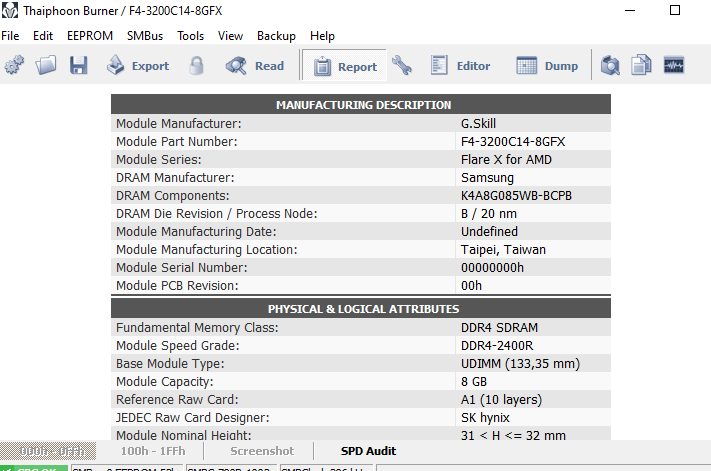711x471 pixels.
Task: Open the Editor view
Action: [x=460, y=66]
